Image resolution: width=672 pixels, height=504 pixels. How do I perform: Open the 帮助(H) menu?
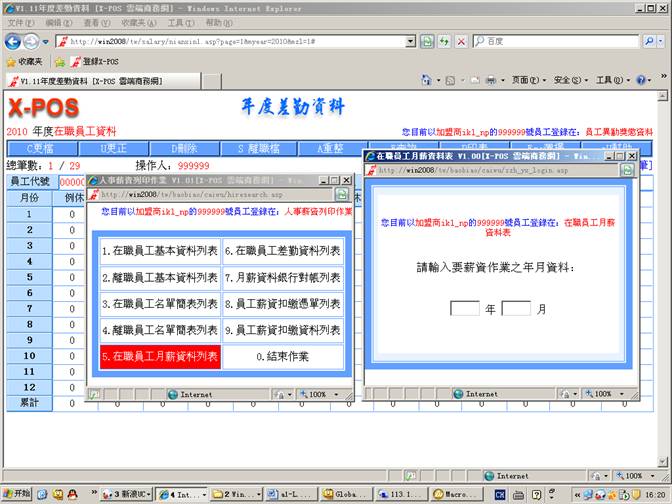pyautogui.click(x=217, y=22)
